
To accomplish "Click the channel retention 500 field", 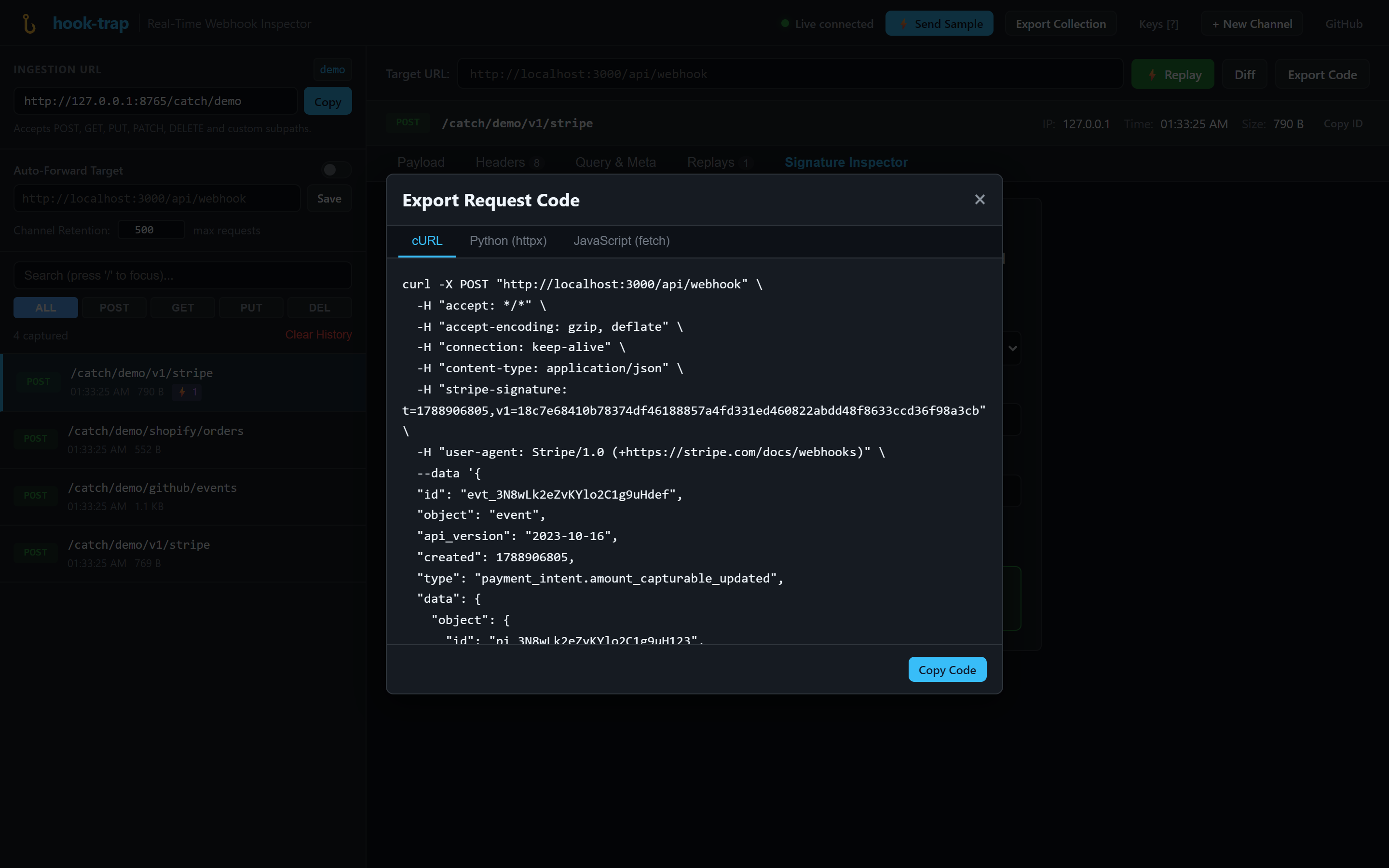I will pos(151,230).
